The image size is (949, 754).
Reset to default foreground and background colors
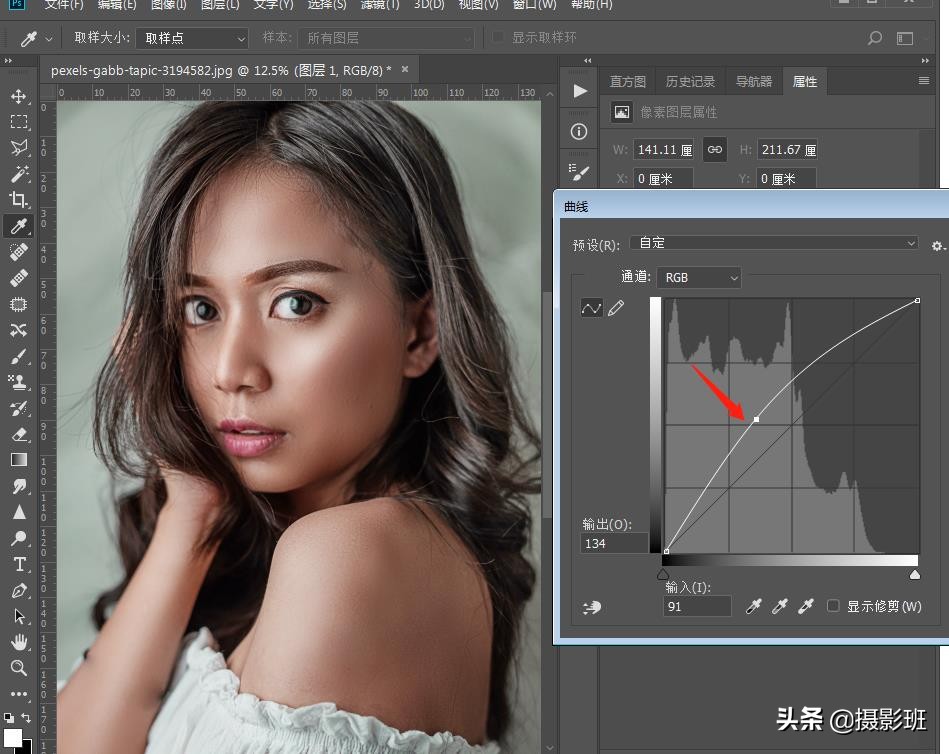pos(8,718)
